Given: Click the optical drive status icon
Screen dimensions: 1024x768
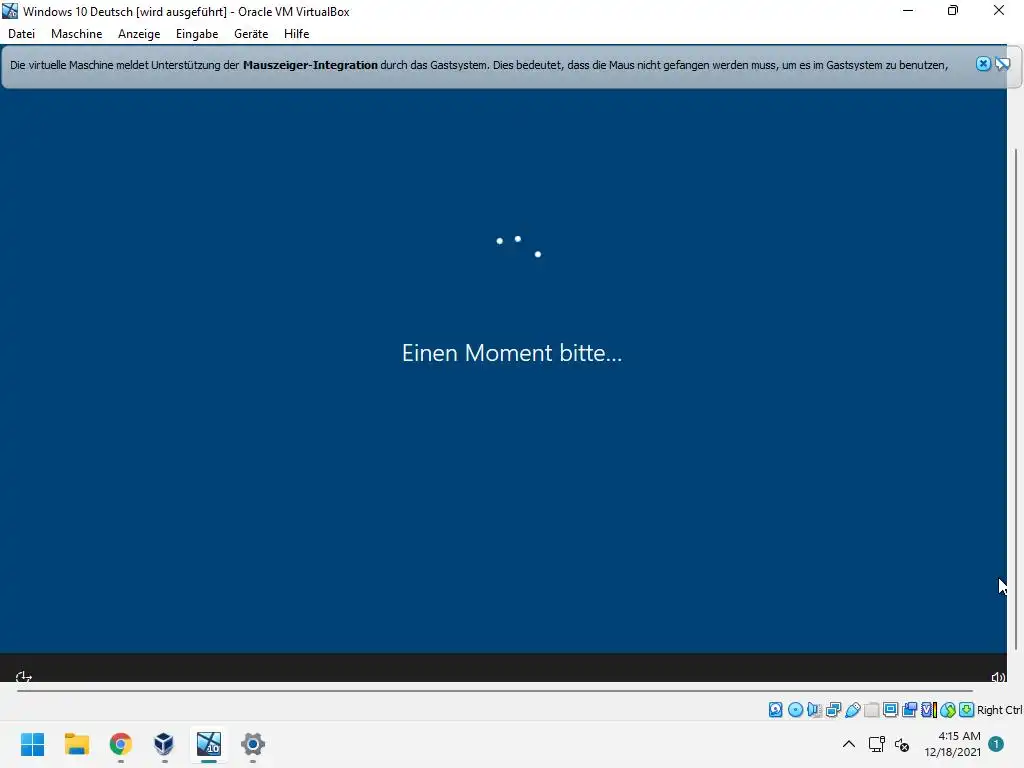Looking at the screenshot, I should (795, 710).
